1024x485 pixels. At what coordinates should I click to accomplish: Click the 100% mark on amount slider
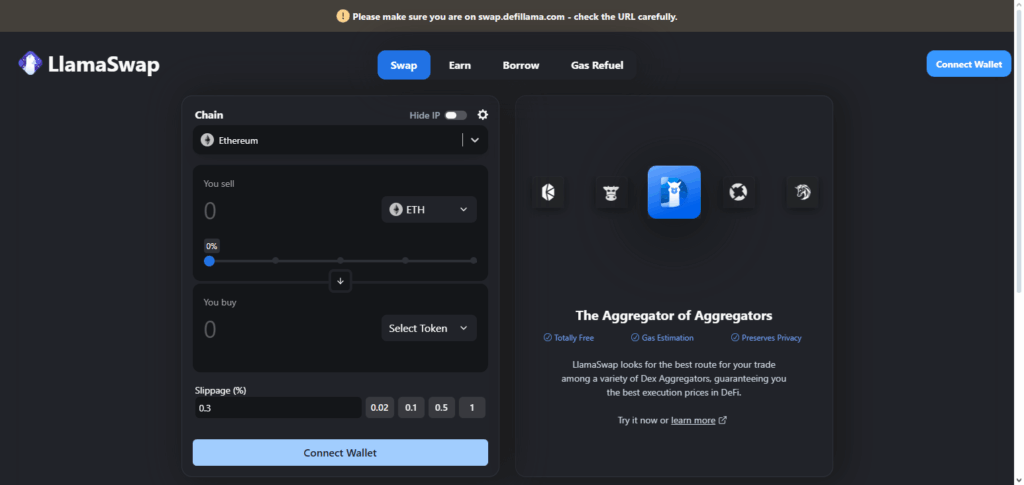click(473, 260)
